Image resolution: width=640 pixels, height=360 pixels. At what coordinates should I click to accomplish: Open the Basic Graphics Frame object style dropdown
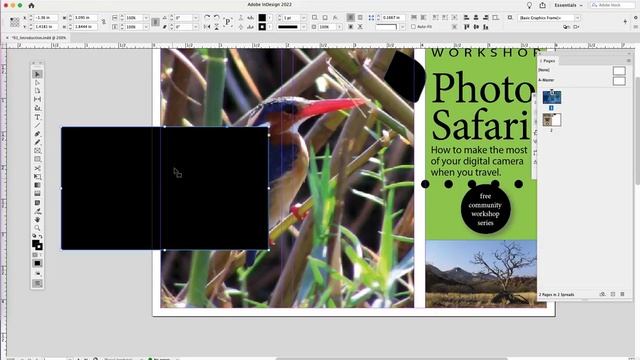click(577, 18)
